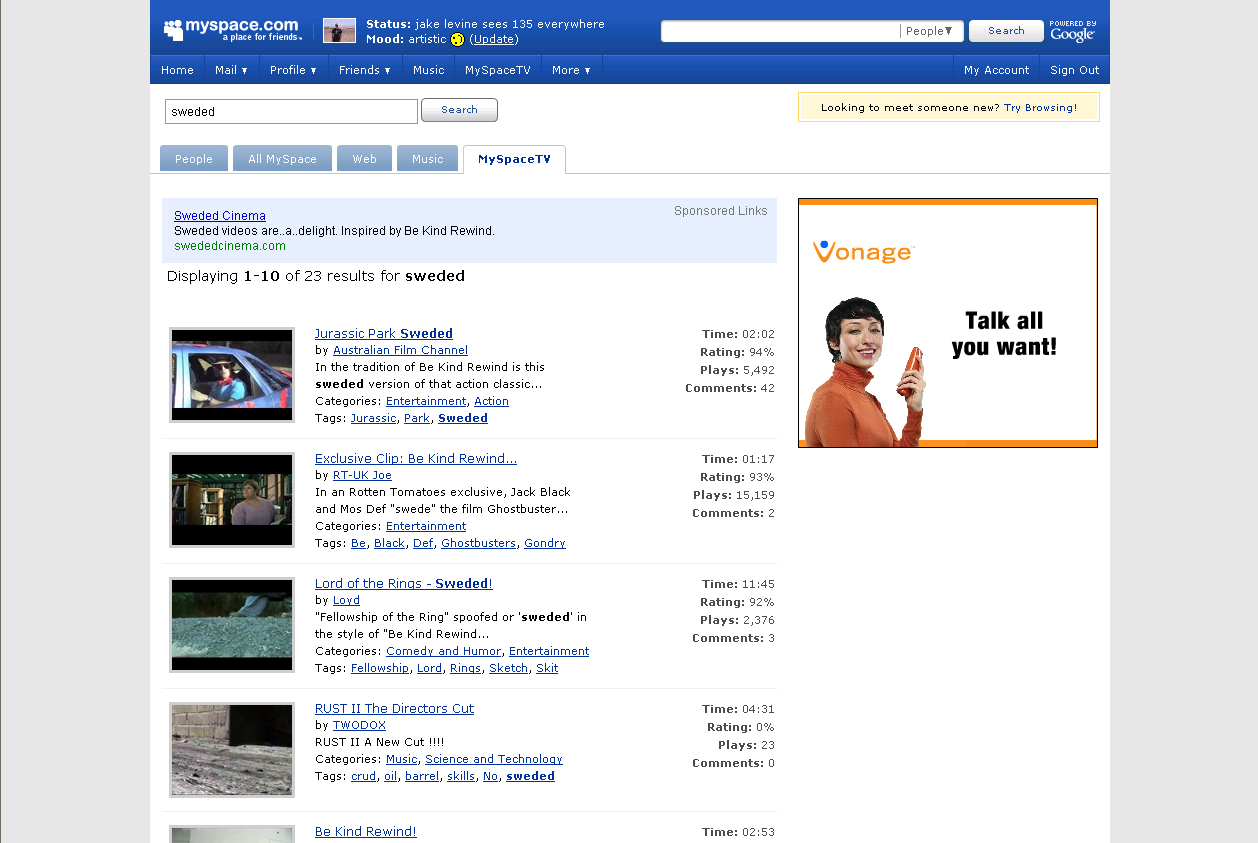Screen dimensions: 1258x843
Task: Open the RUST II Directors Cut thumbnail
Action: (x=232, y=749)
